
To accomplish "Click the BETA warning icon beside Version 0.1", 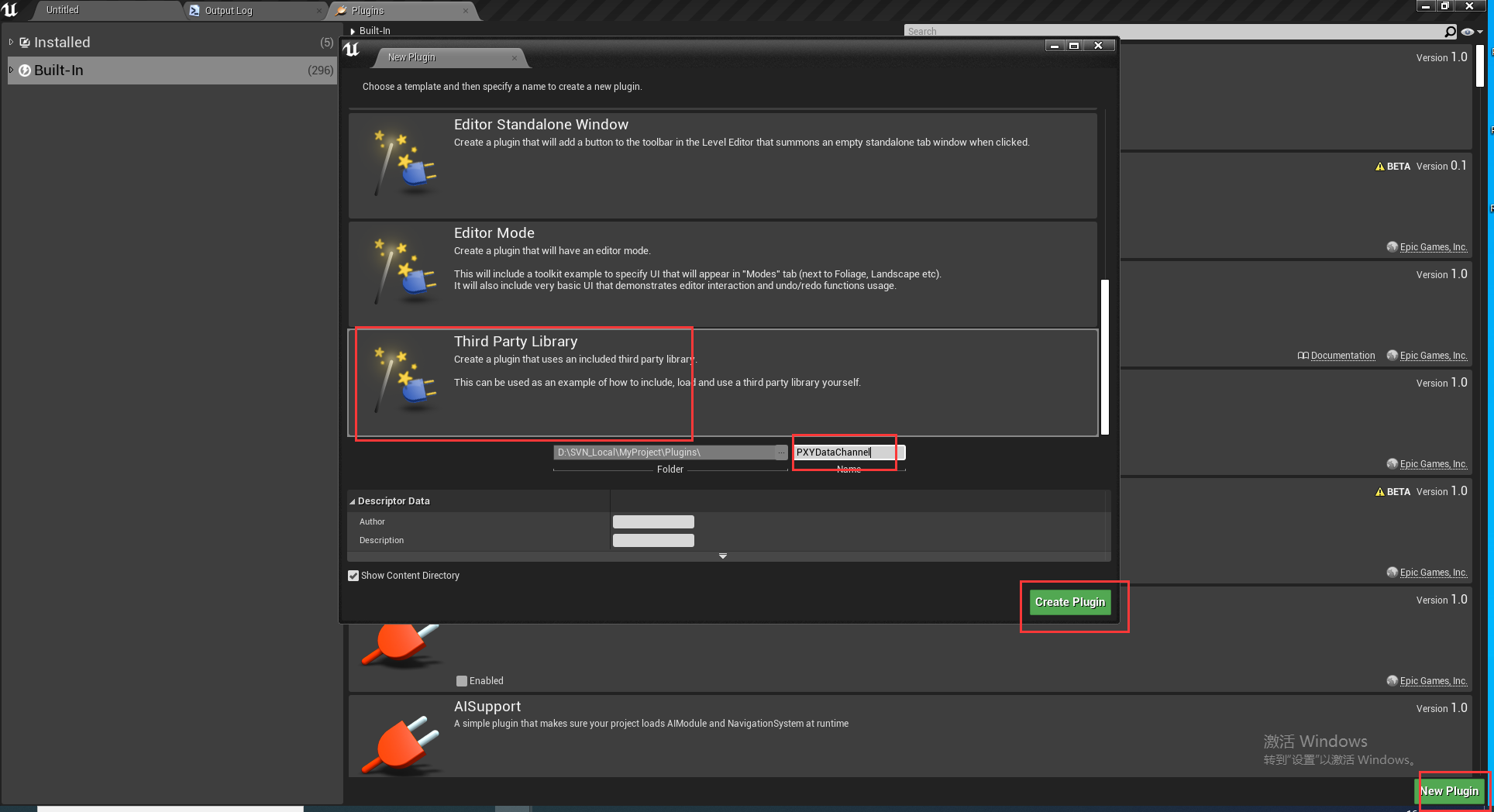I will [x=1380, y=167].
